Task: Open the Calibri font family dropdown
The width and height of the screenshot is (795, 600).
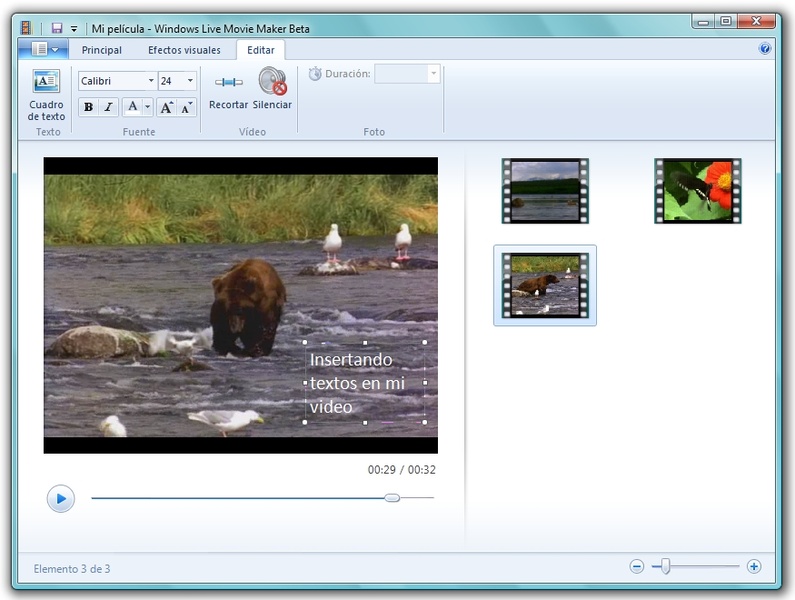Action: (x=151, y=81)
